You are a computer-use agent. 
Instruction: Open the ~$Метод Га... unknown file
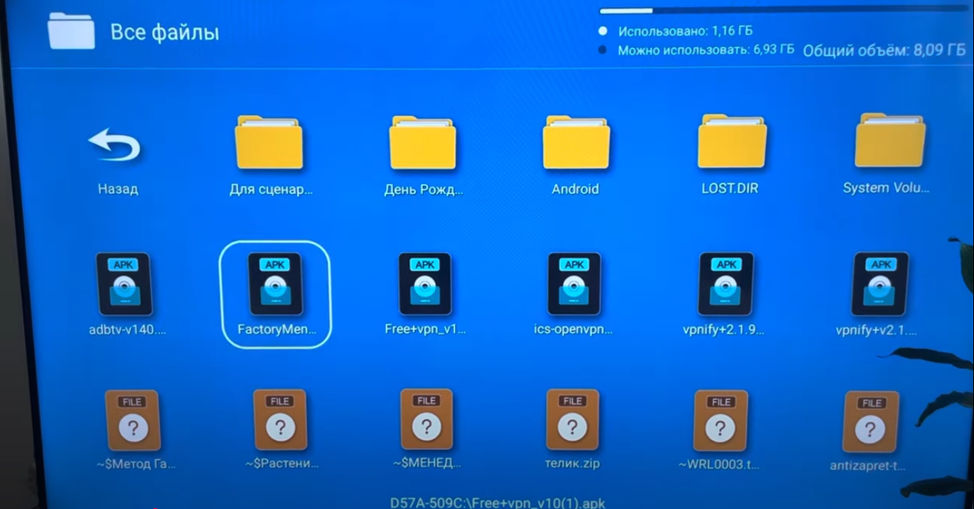coord(132,420)
